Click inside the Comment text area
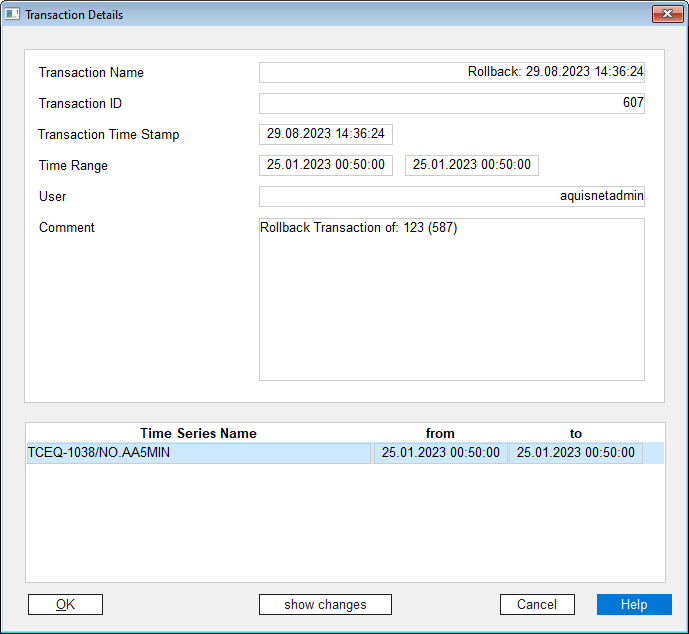 (x=451, y=300)
